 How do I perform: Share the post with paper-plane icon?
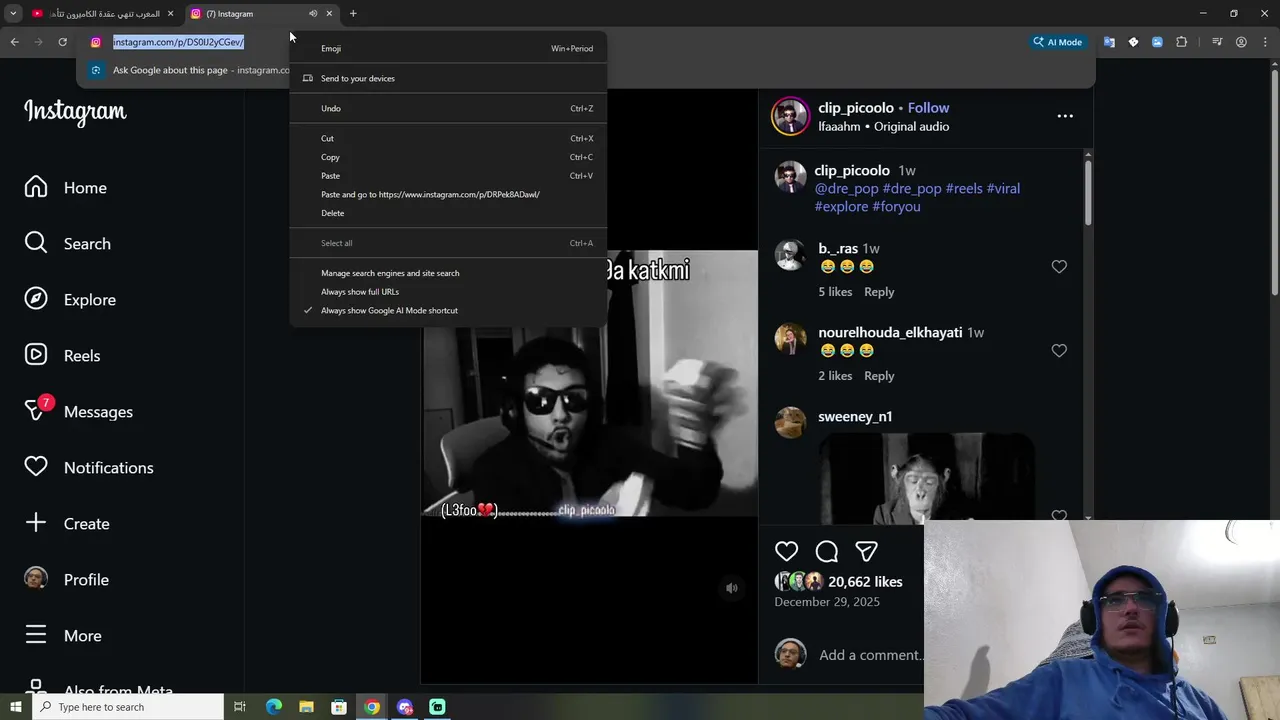click(866, 551)
